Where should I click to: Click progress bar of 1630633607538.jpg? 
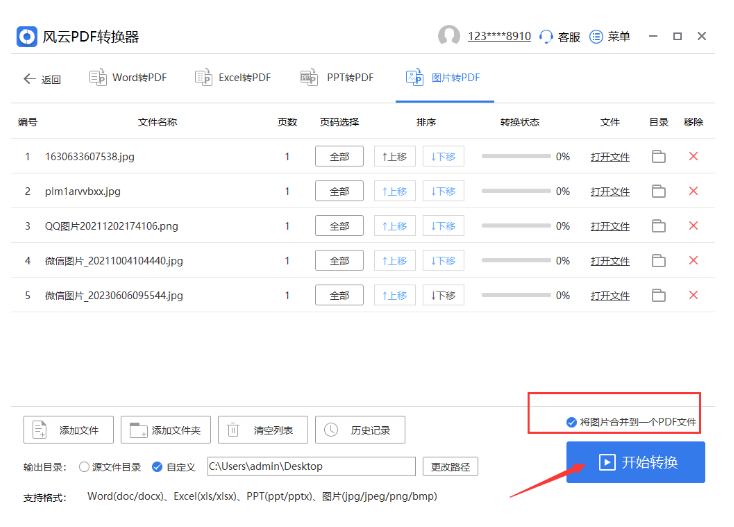click(x=516, y=156)
